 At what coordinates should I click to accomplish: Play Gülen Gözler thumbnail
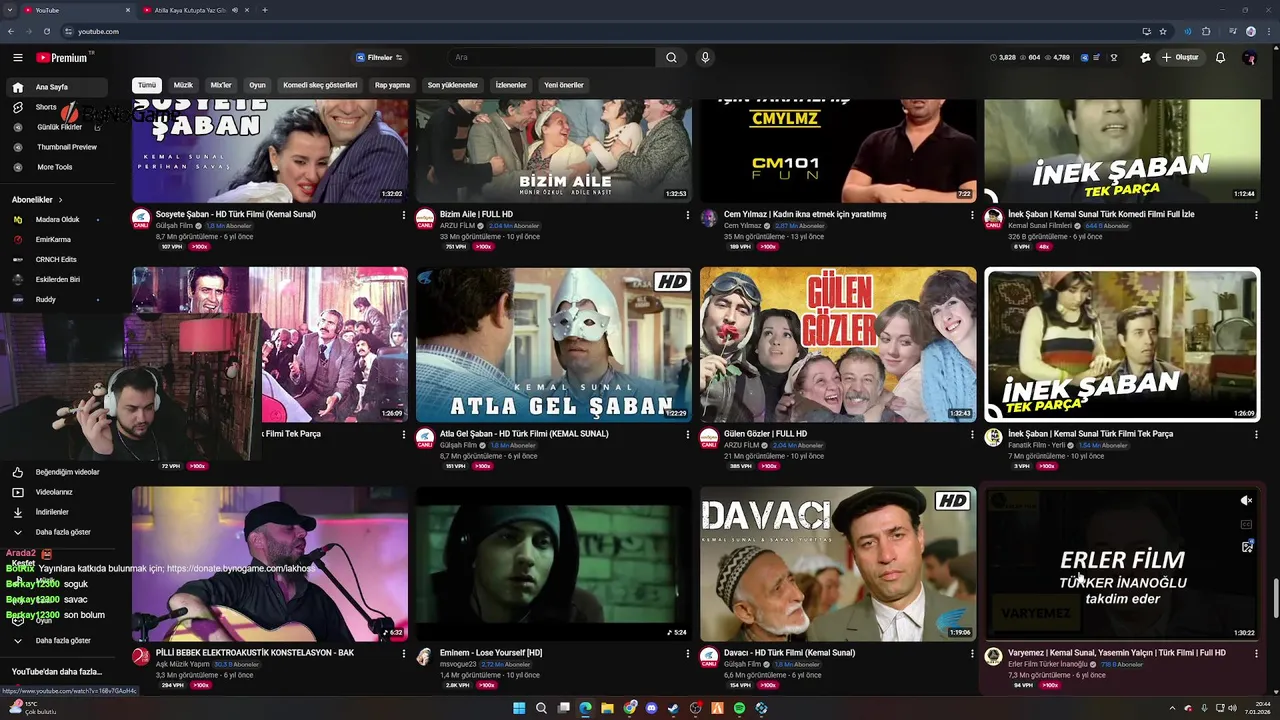click(x=838, y=344)
